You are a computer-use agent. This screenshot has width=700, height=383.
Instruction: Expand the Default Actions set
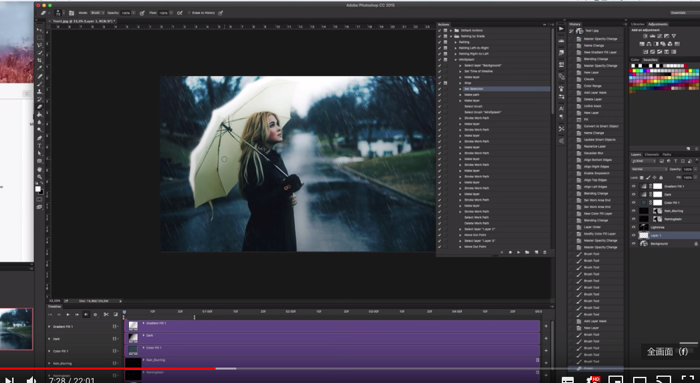[451, 30]
